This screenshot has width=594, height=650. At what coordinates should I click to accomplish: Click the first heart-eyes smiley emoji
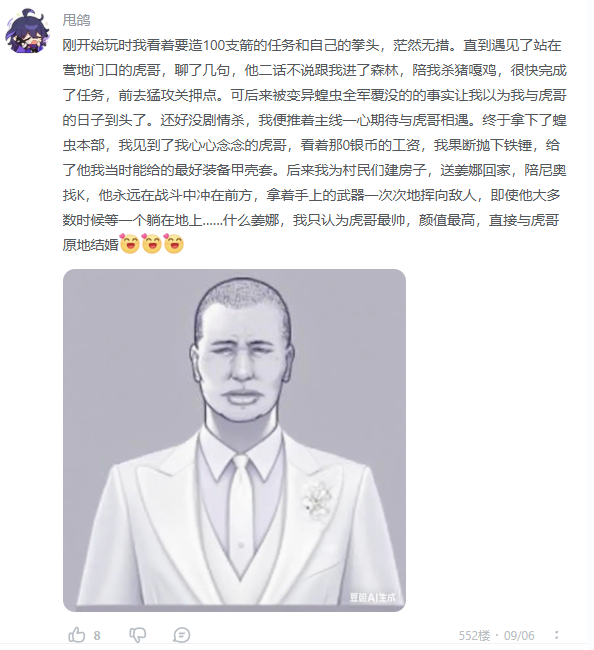click(129, 243)
